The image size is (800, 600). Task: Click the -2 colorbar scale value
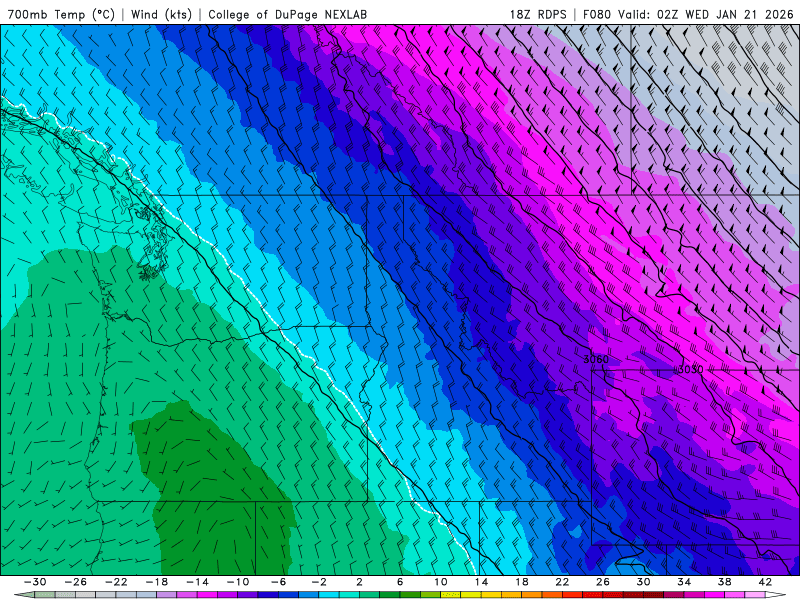[x=319, y=582]
